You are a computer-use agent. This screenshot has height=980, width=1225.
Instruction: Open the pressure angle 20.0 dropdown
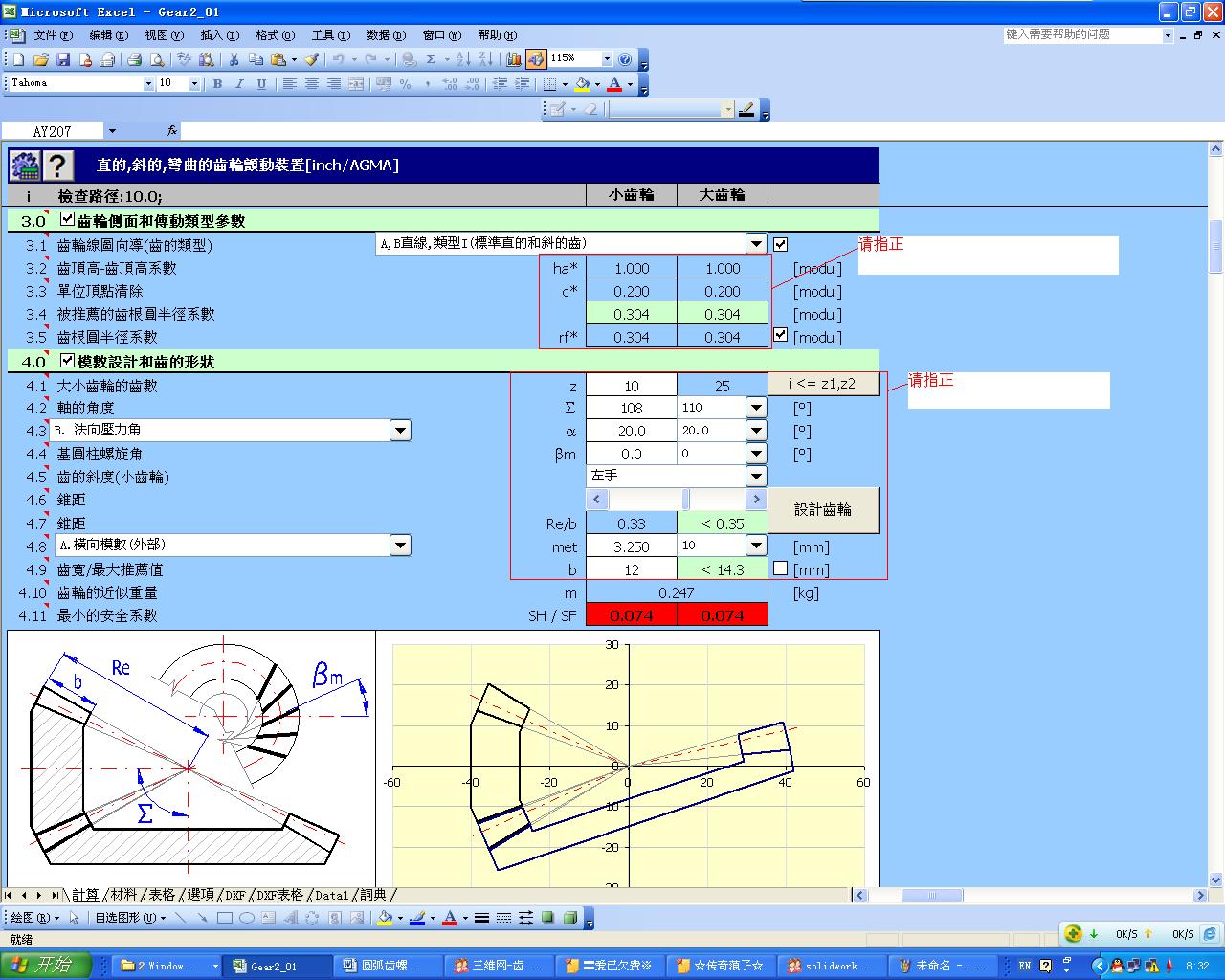point(756,431)
